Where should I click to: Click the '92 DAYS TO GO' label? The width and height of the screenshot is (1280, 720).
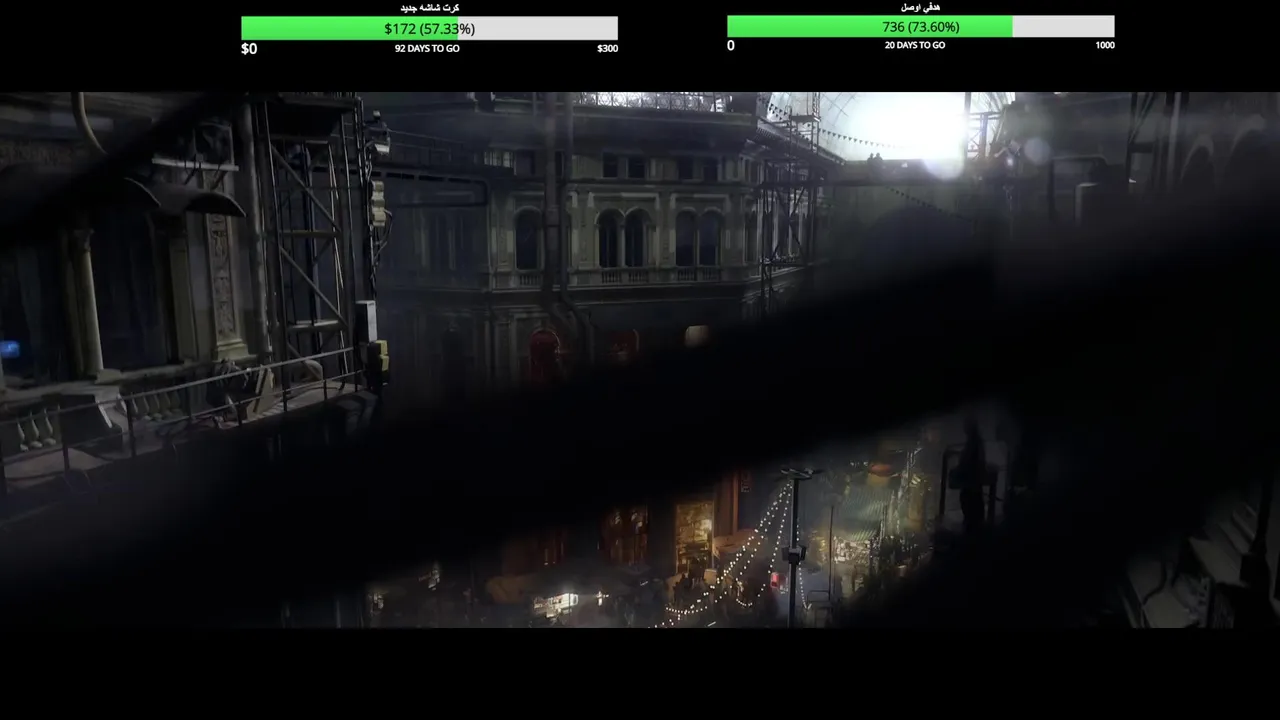pyautogui.click(x=427, y=48)
